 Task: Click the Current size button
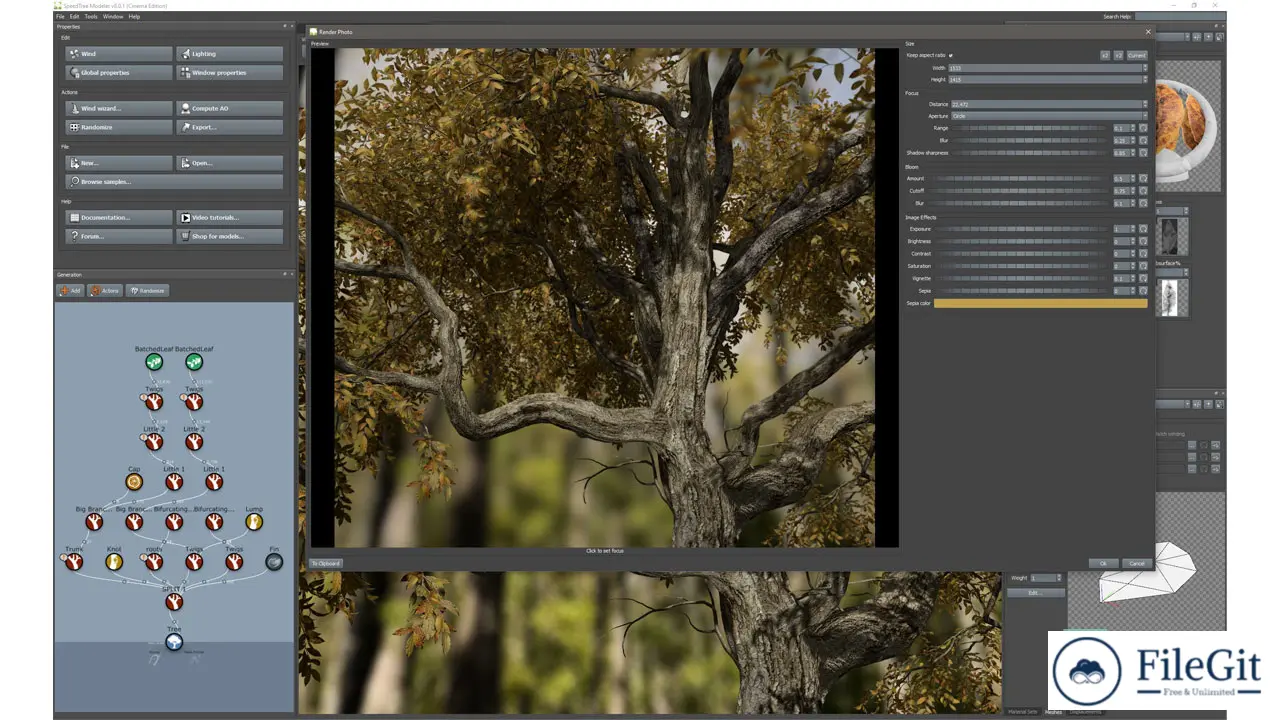(x=1137, y=55)
